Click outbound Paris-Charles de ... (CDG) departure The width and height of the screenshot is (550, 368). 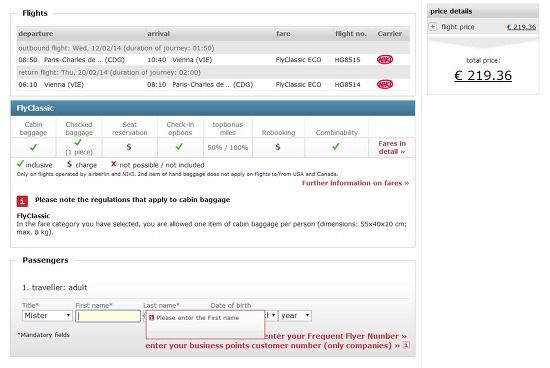point(84,60)
